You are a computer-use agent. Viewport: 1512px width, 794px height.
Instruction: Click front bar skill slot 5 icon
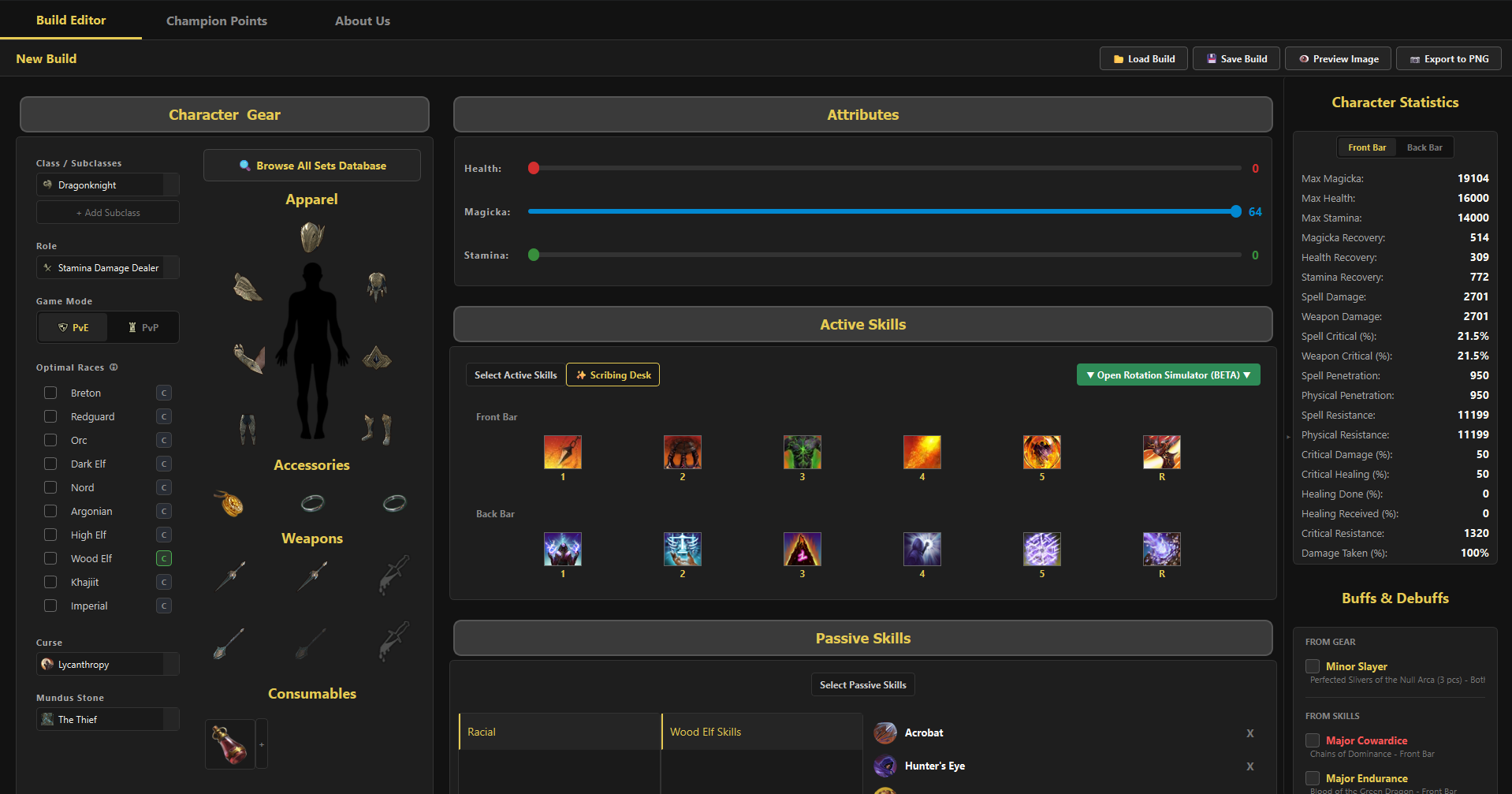coord(1042,453)
